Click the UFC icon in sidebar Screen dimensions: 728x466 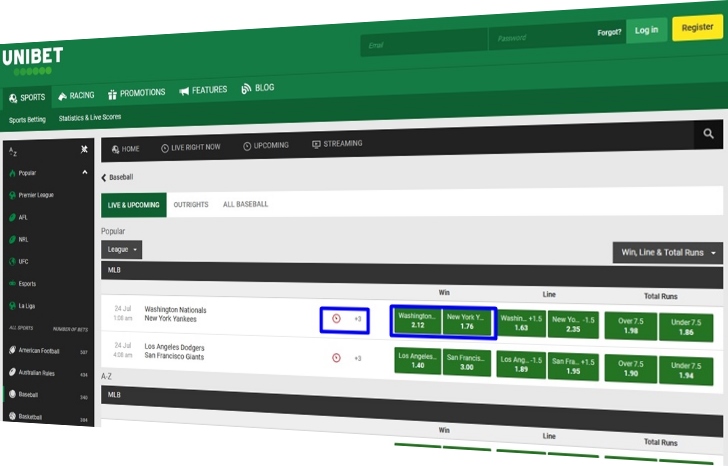(x=13, y=261)
